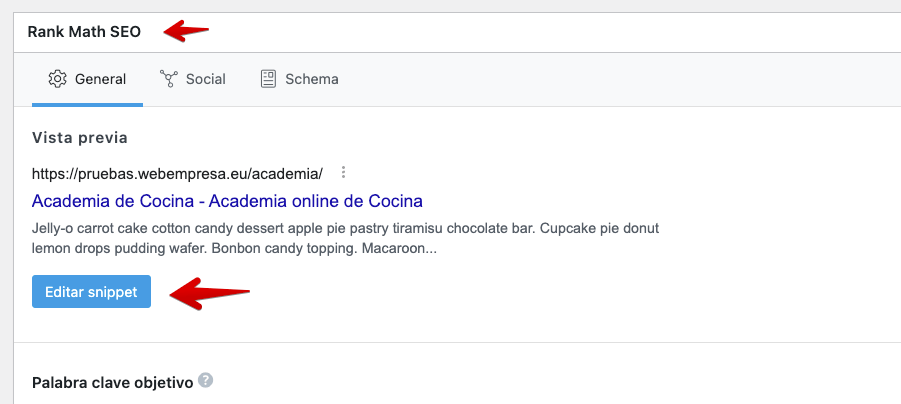The height and width of the screenshot is (404, 901).
Task: Open the Schema tab
Action: (x=299, y=79)
